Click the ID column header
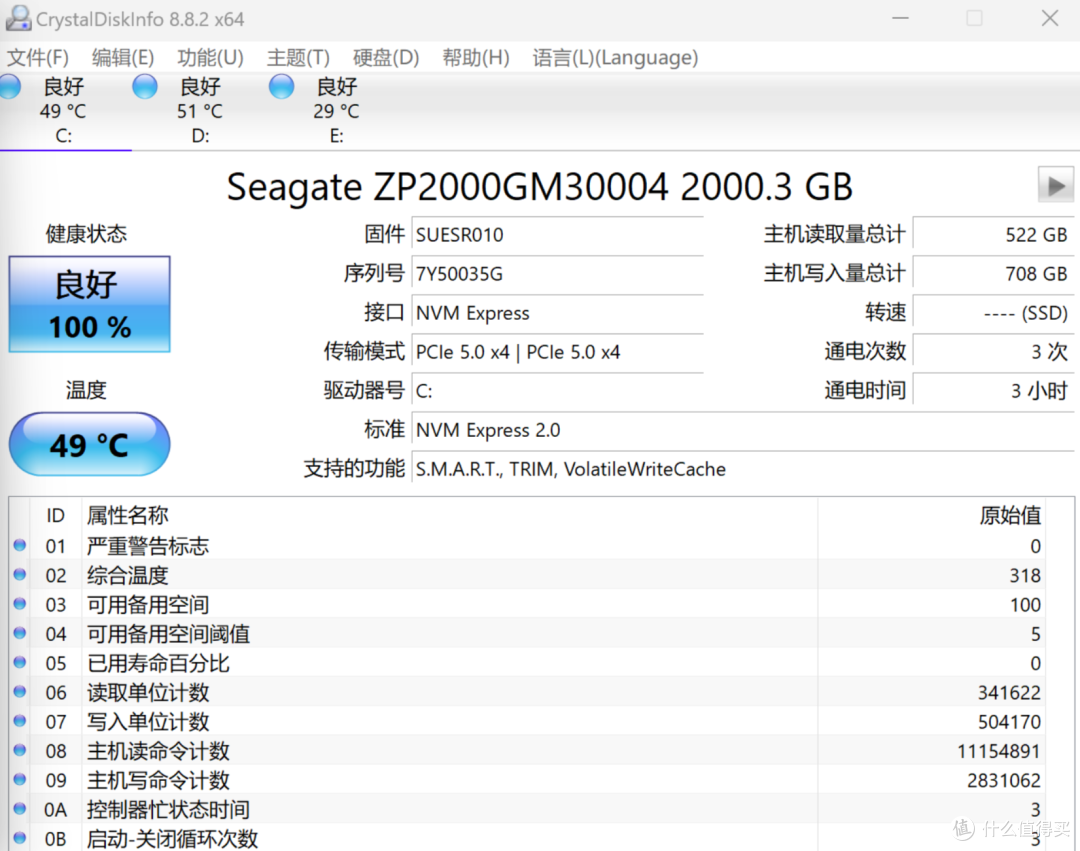The width and height of the screenshot is (1080, 851). (55, 515)
